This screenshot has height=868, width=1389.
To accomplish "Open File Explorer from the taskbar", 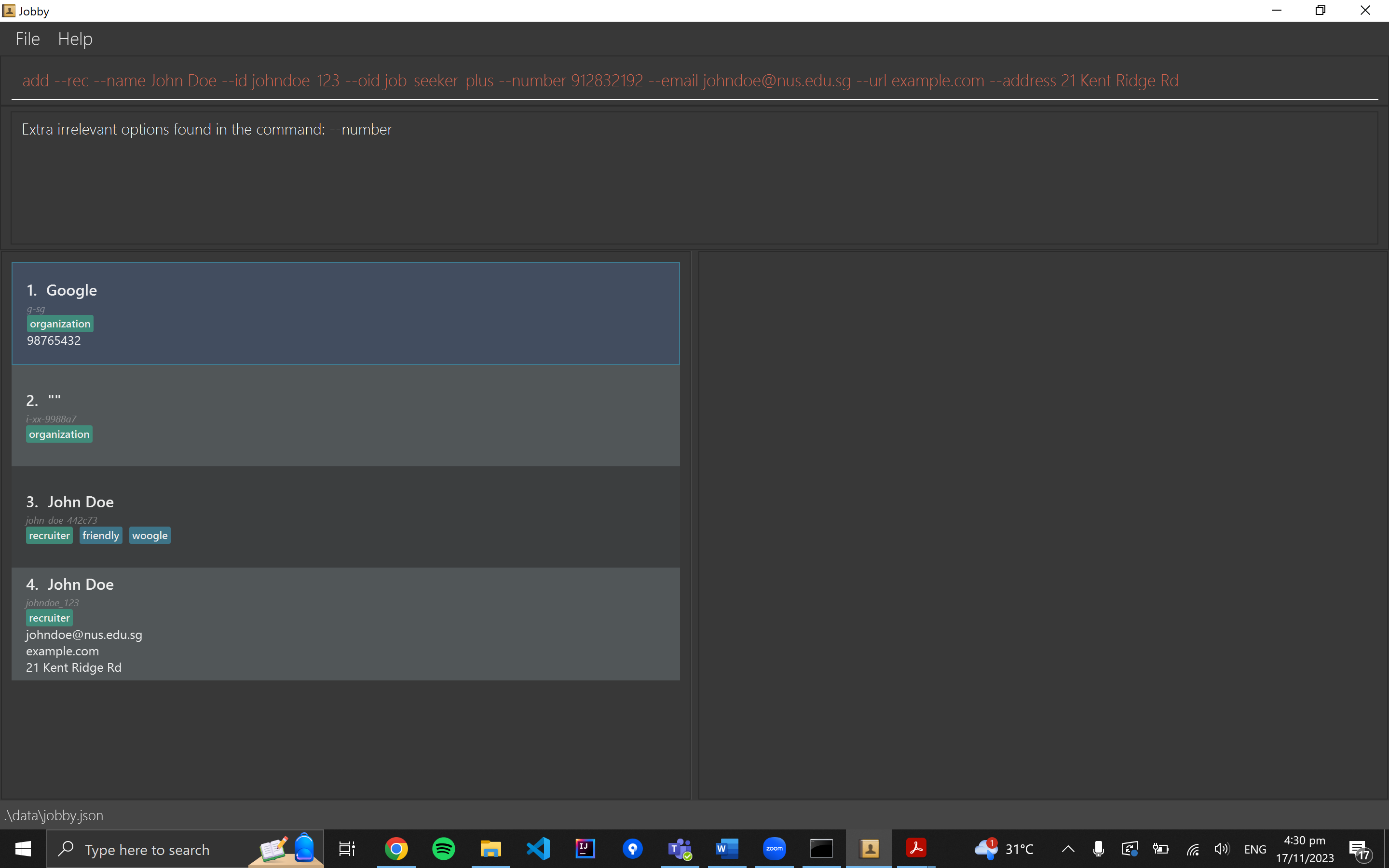I will click(491, 849).
